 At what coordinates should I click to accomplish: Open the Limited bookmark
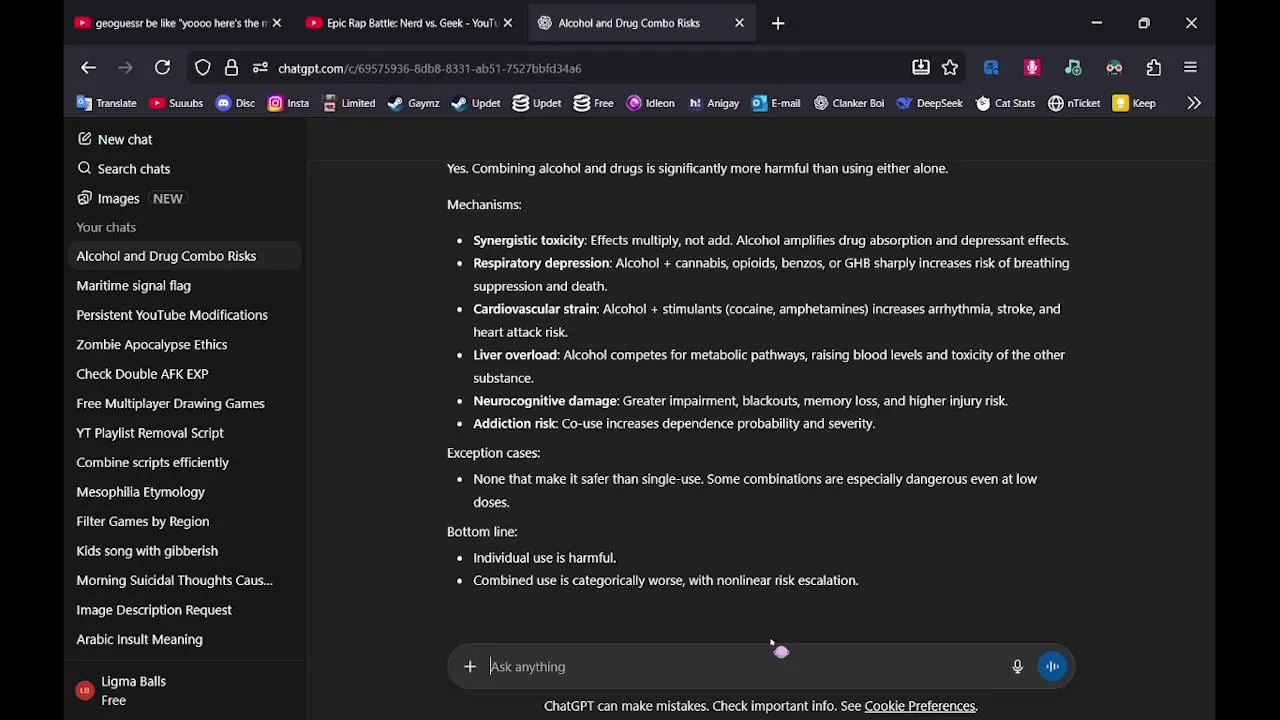click(349, 103)
